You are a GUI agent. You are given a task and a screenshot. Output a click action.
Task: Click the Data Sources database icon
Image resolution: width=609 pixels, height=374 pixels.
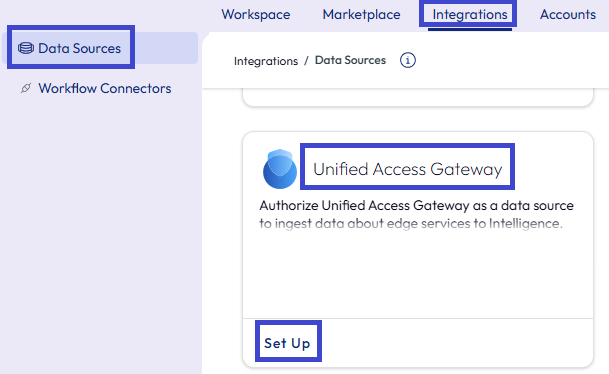26,48
